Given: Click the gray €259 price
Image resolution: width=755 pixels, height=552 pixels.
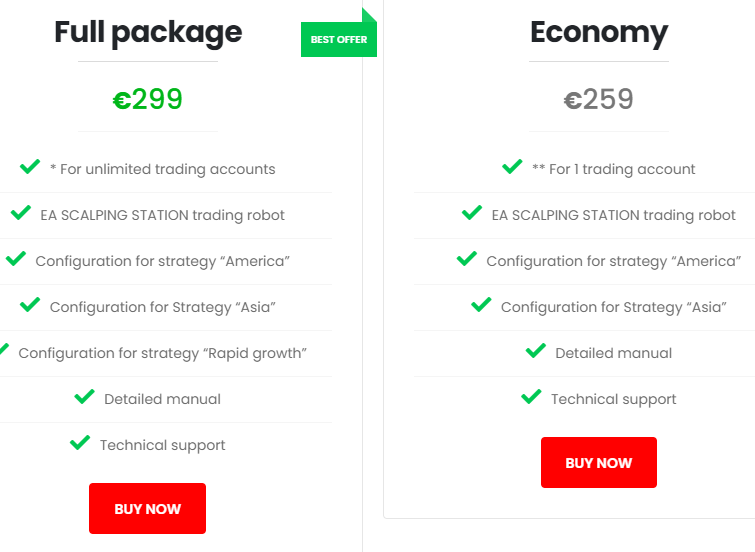Looking at the screenshot, I should click(598, 99).
